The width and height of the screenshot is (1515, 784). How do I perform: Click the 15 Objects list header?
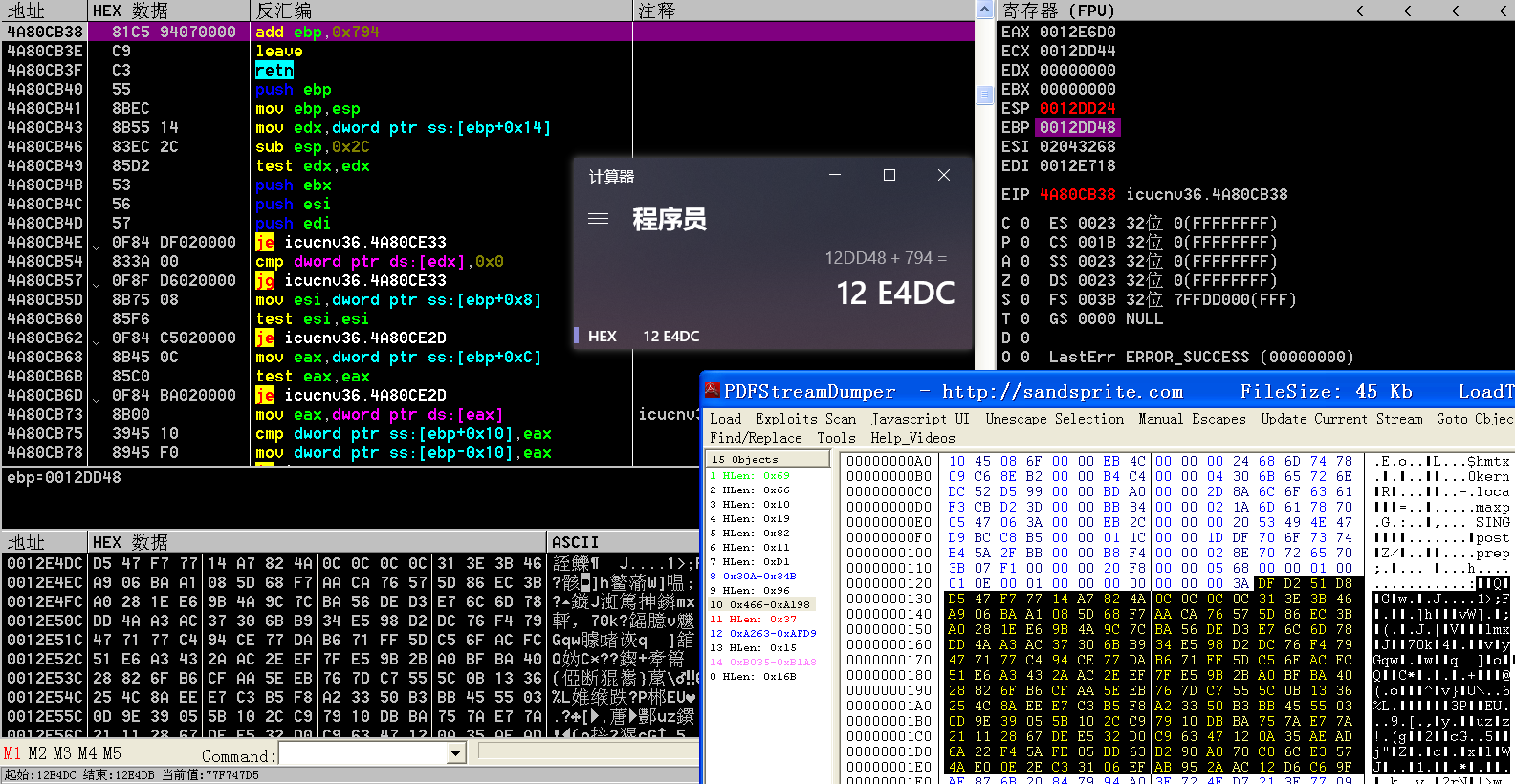pyautogui.click(x=767, y=459)
